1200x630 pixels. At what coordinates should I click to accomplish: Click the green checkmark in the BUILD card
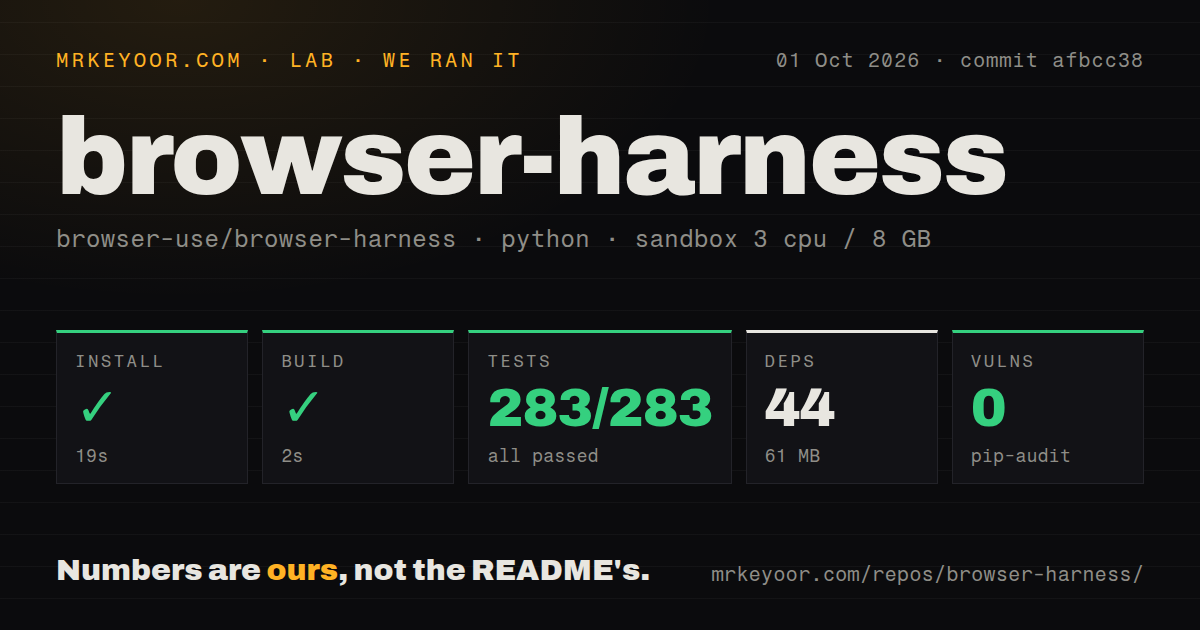303,408
